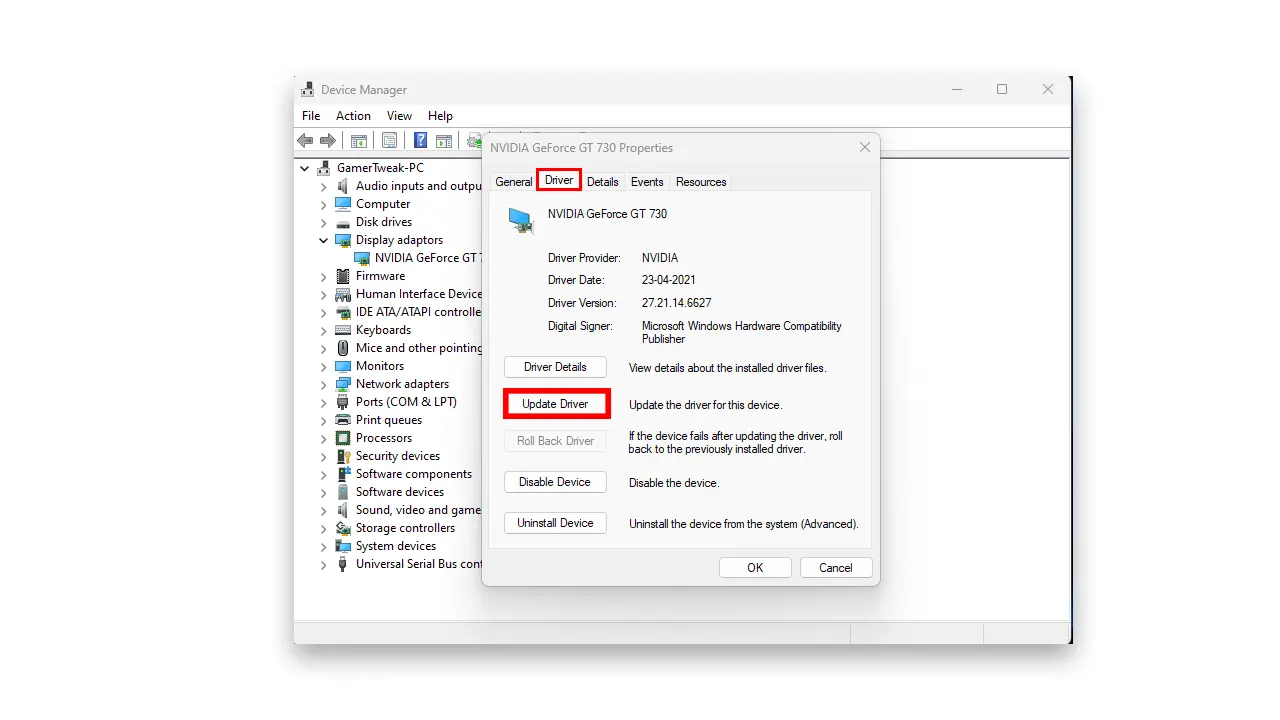Click the chip icon beside Firmware

(x=343, y=276)
